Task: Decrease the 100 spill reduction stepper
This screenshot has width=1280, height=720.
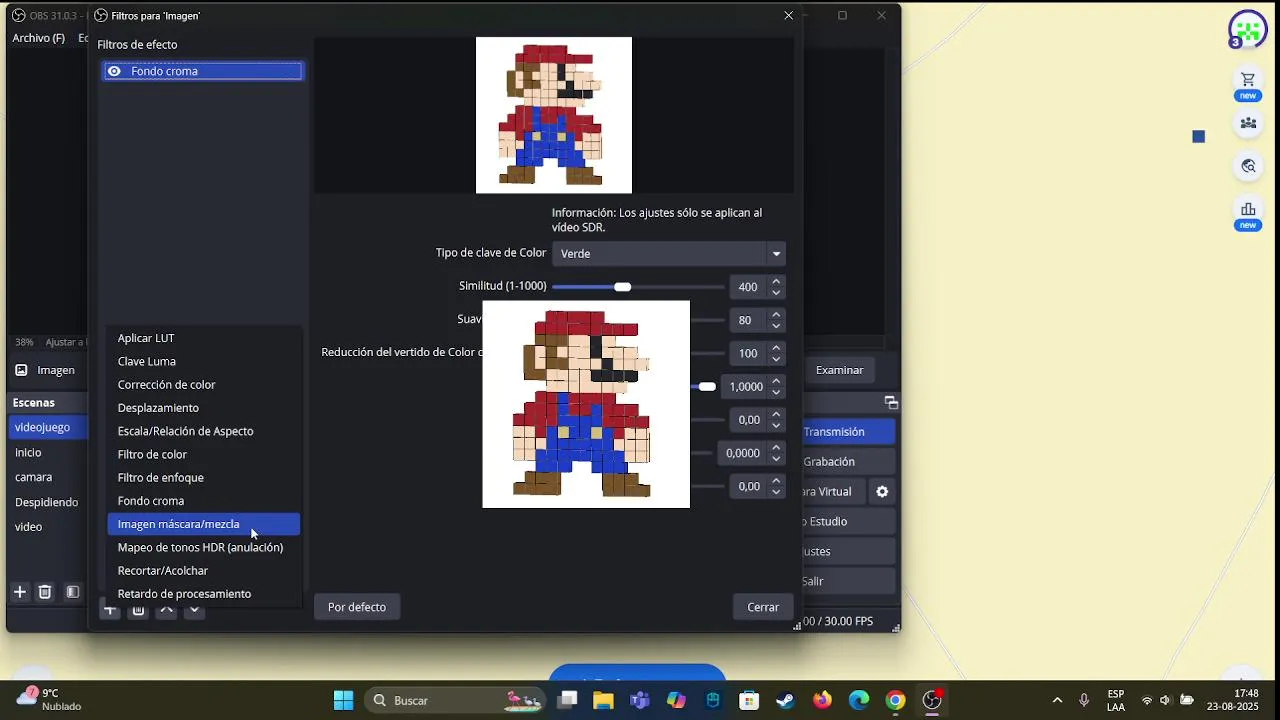Action: (x=776, y=359)
